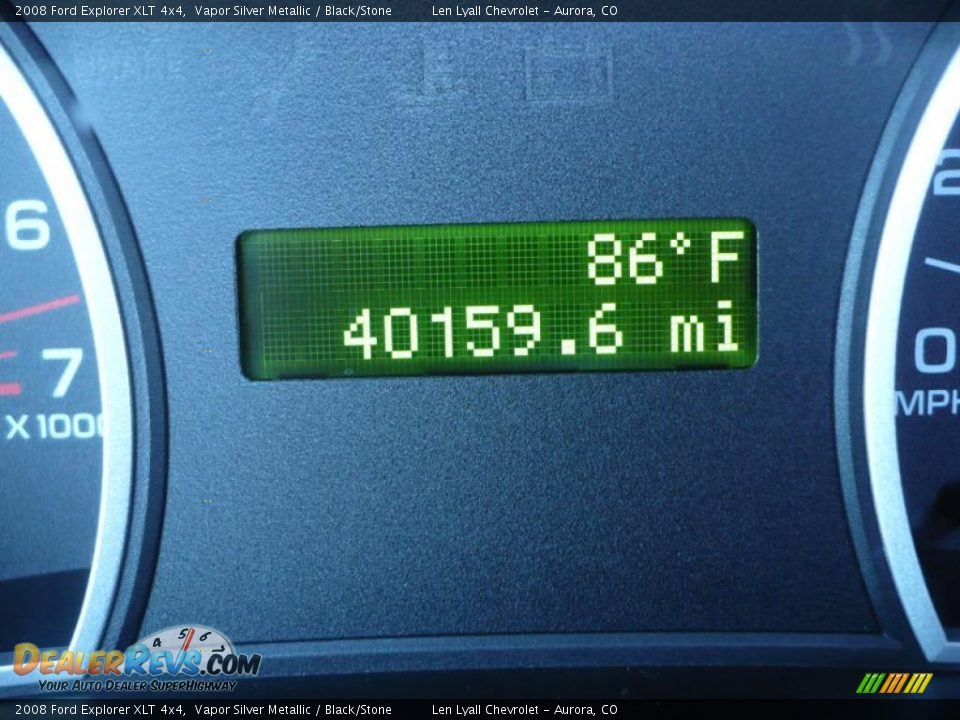960x720 pixels.
Task: Click bottom caption 'Vapor Silver Metallic / Black/Stone'
Action: [293, 710]
